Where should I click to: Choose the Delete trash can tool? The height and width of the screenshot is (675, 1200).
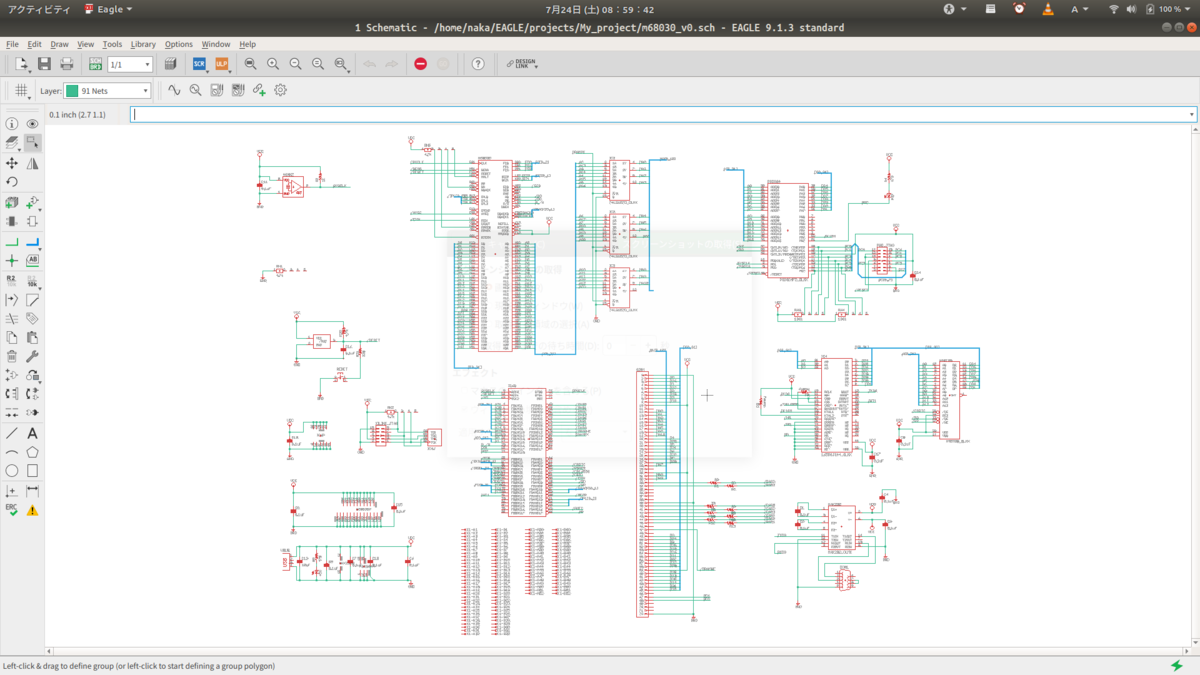point(12,356)
